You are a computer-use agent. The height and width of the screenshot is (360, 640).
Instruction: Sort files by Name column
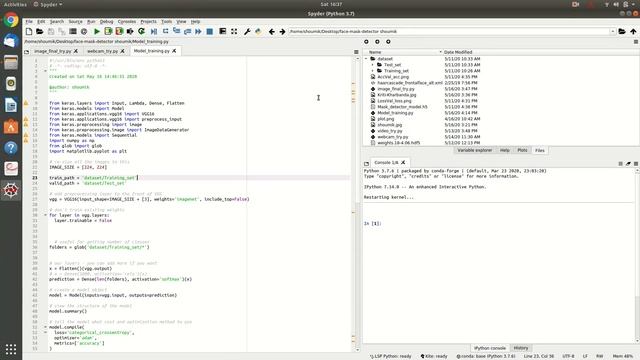403,52
